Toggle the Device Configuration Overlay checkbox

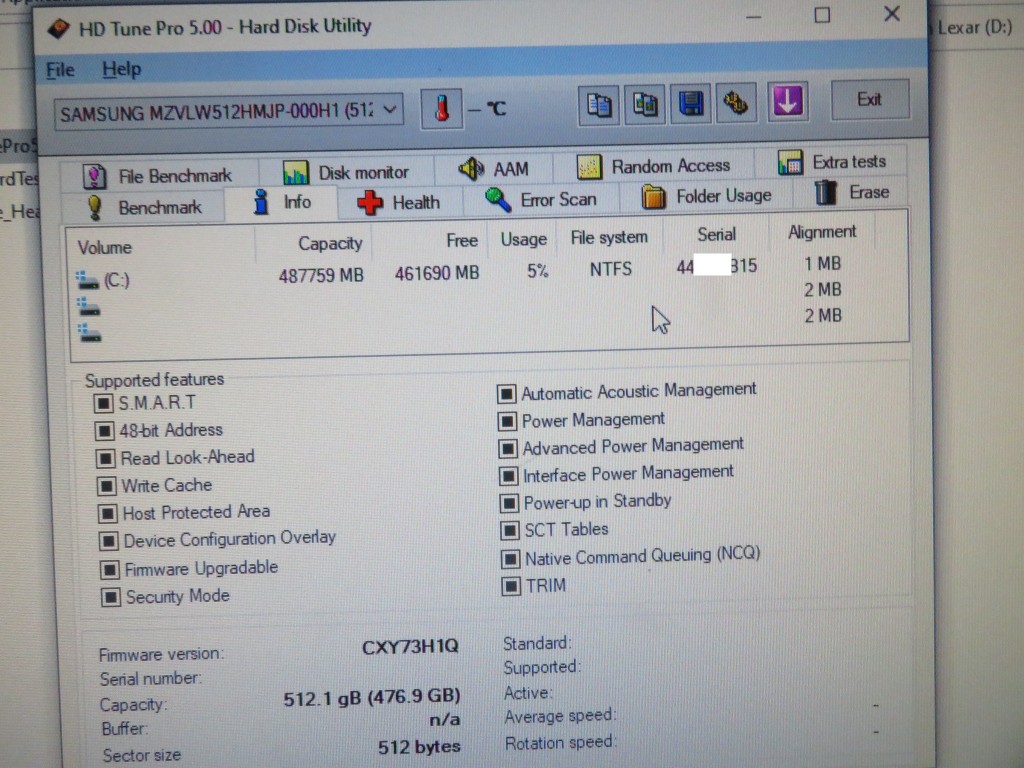point(108,541)
